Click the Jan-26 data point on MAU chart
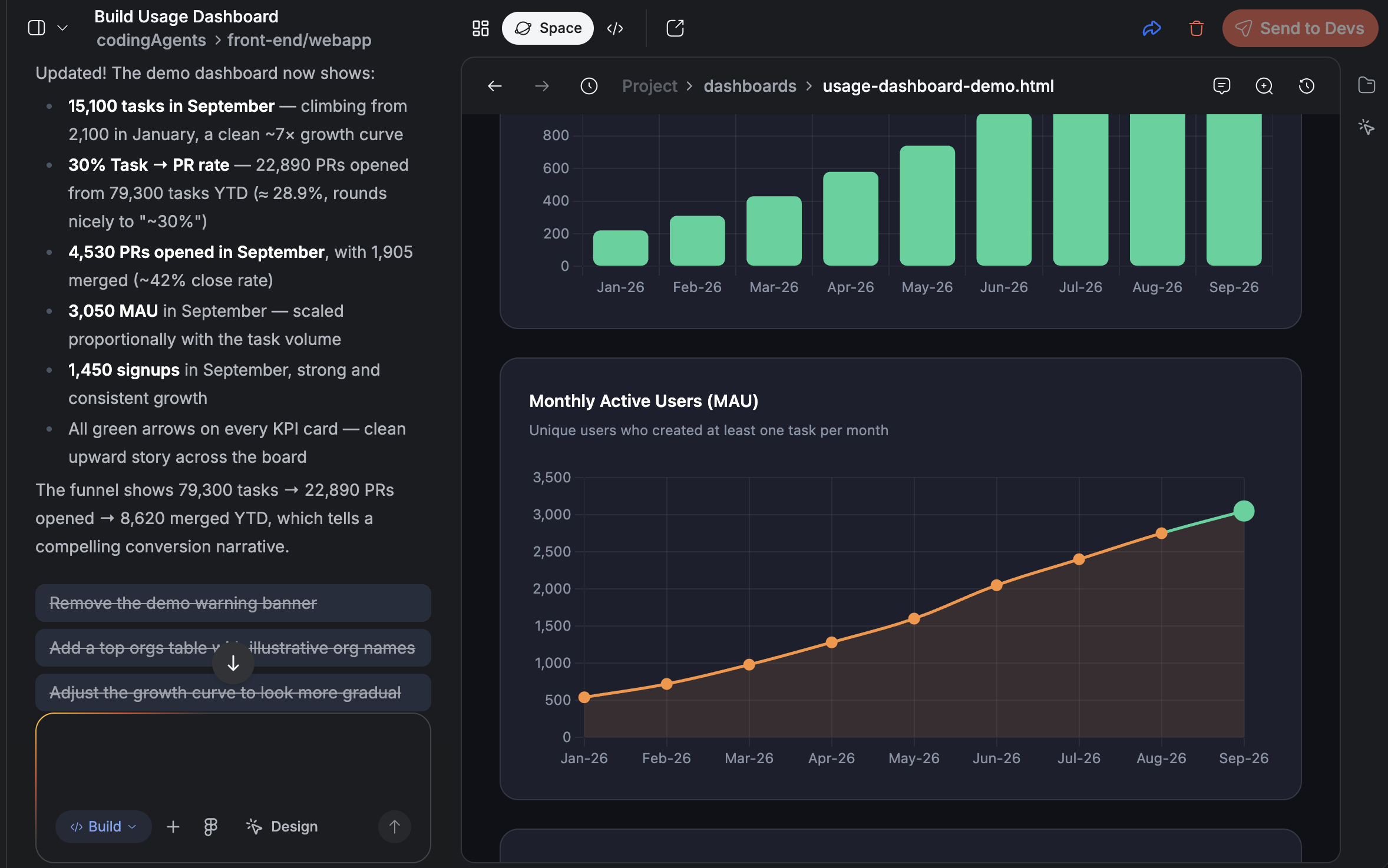This screenshot has height=868, width=1388. click(584, 697)
